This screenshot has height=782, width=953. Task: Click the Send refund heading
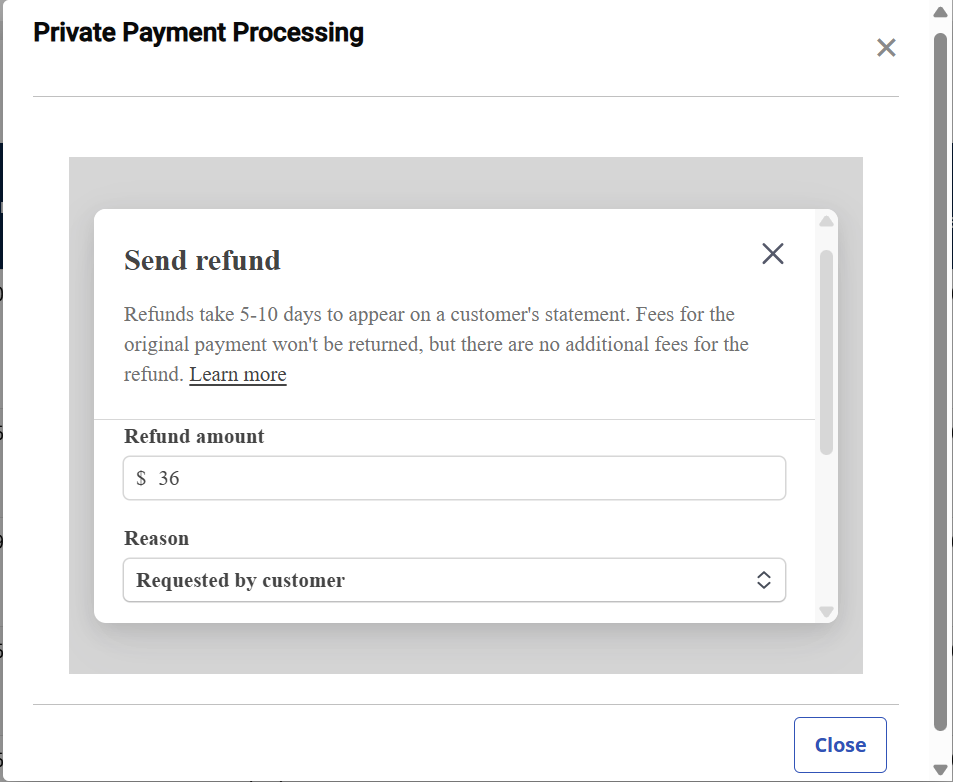click(x=202, y=261)
